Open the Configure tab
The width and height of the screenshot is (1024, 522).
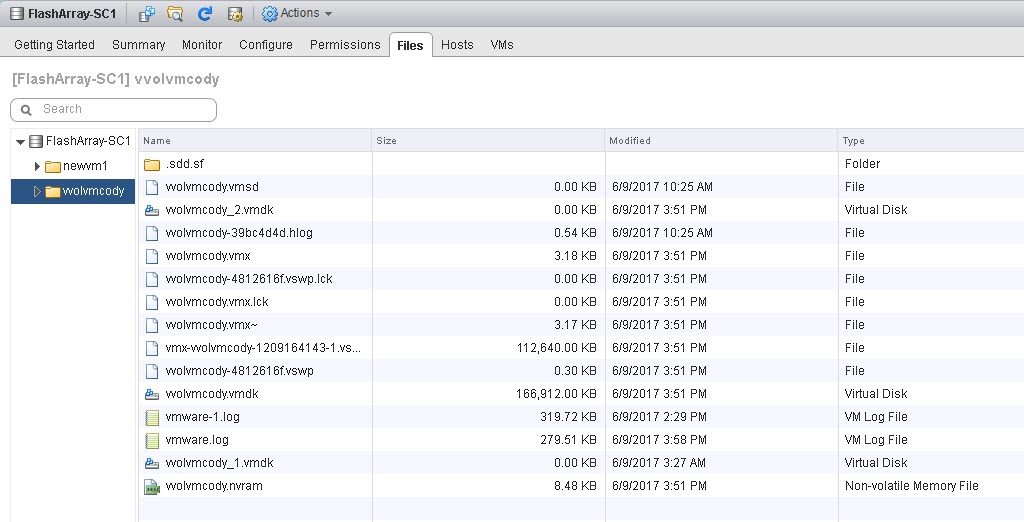[x=266, y=45]
